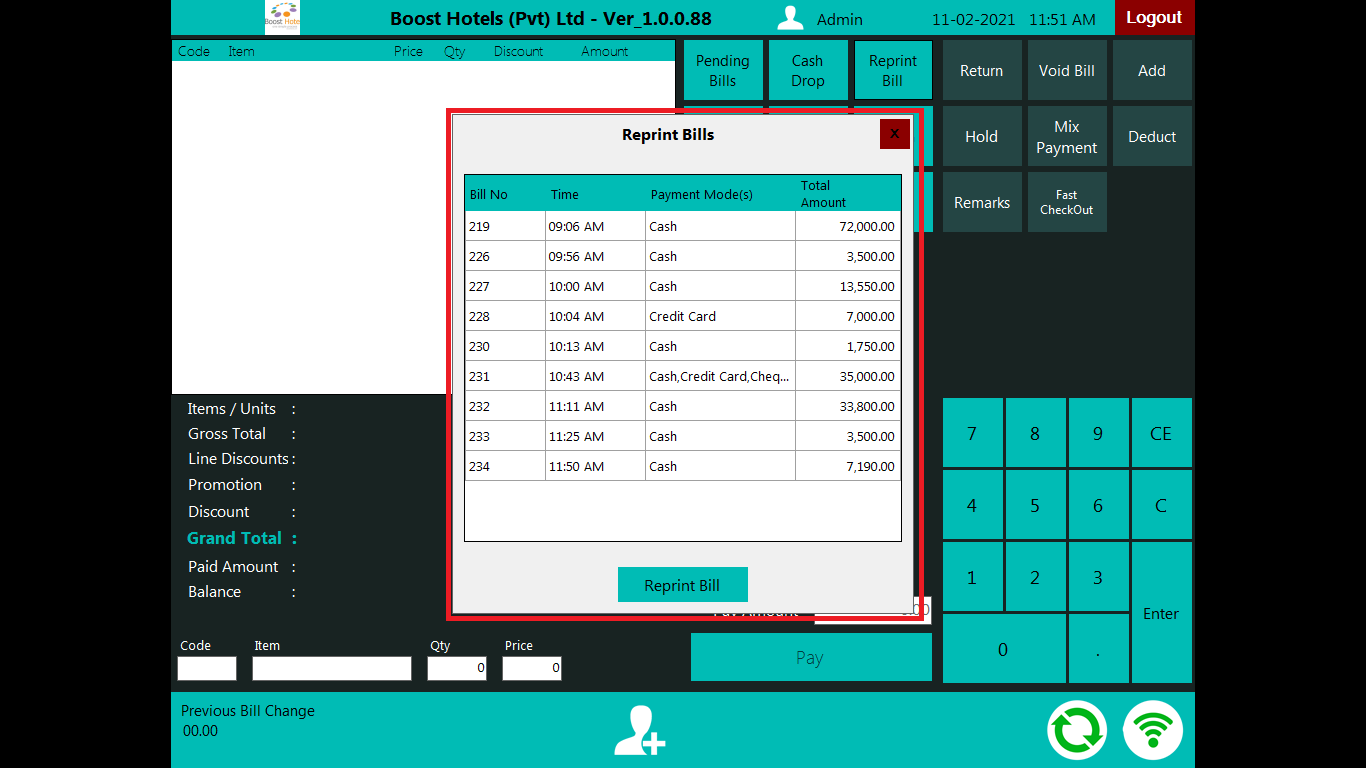
Task: Click the add customer icon
Action: point(640,731)
